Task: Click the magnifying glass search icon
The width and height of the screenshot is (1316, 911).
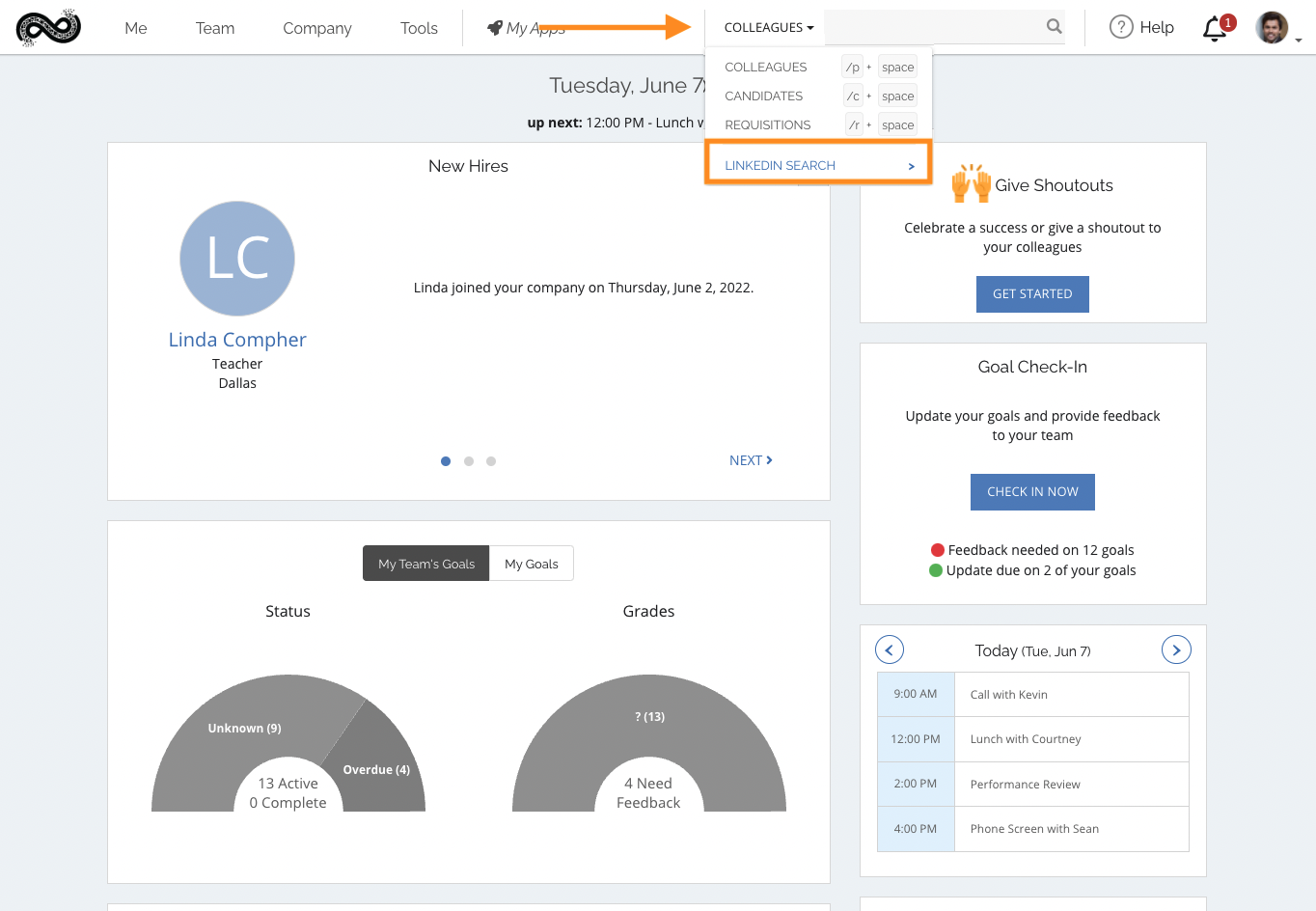Action: pyautogui.click(x=1055, y=27)
